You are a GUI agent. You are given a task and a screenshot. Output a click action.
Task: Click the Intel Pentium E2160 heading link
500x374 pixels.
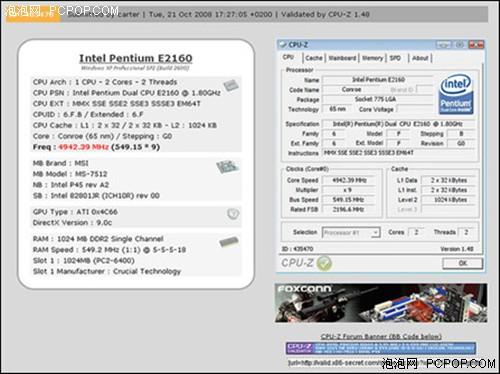click(136, 58)
